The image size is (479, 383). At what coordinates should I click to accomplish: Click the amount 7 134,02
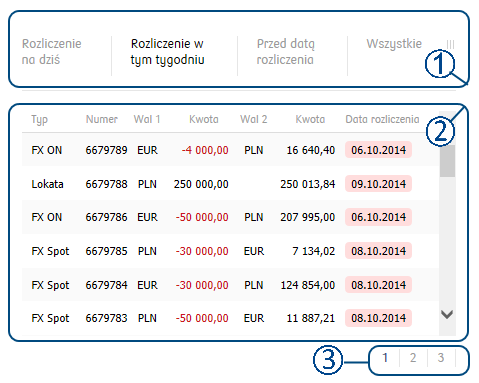coord(314,251)
